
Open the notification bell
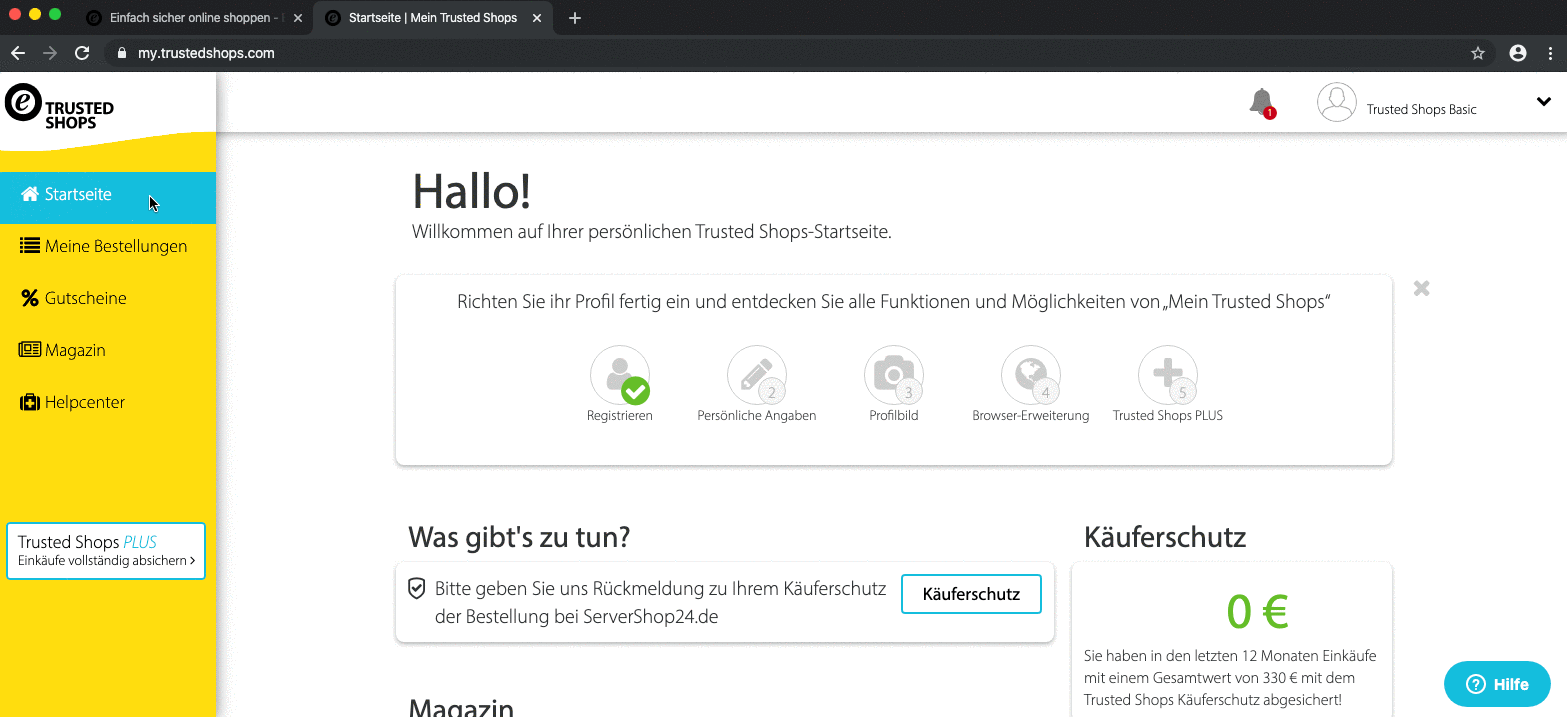pos(1262,102)
